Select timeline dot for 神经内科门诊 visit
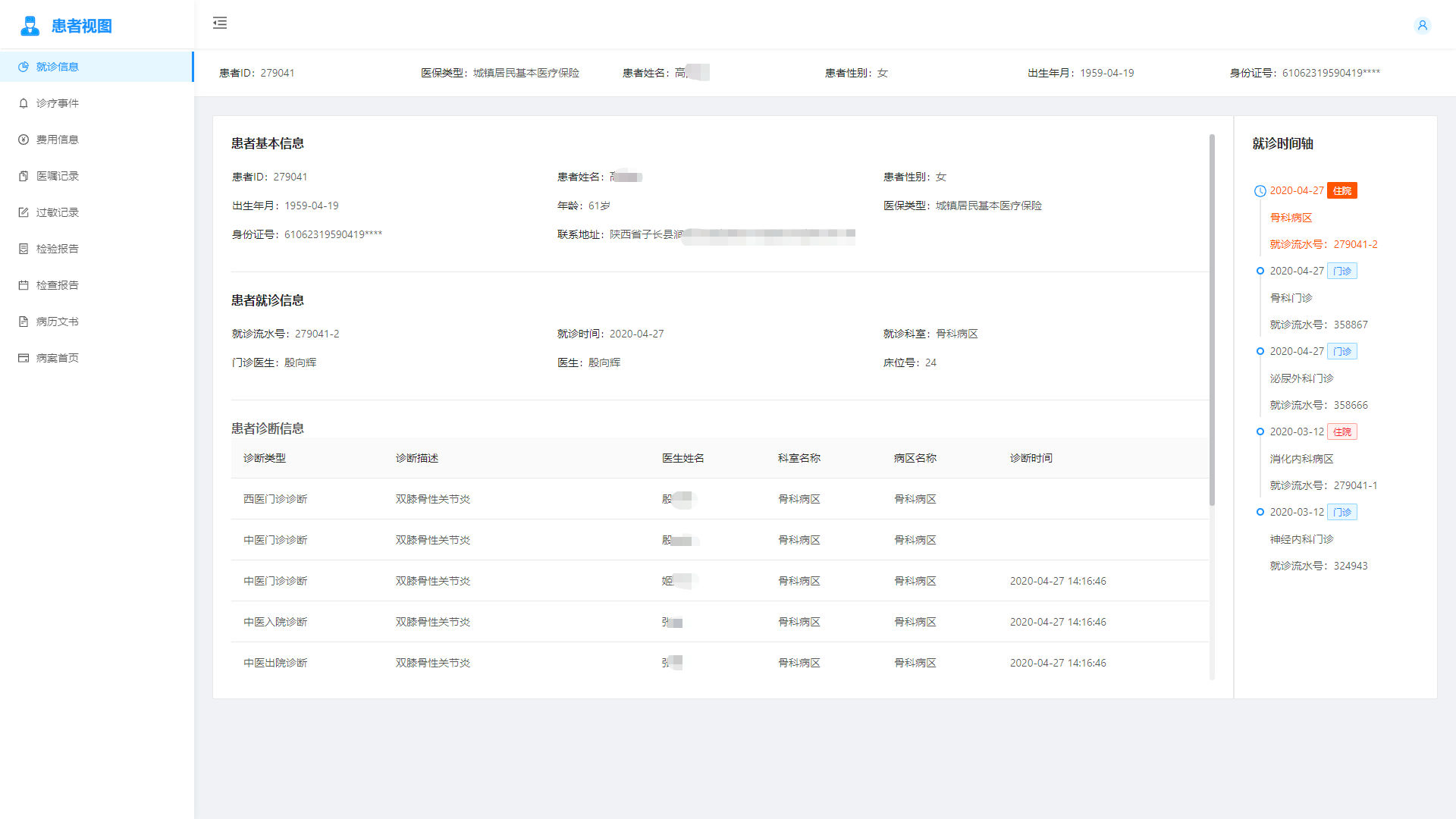 click(1260, 512)
